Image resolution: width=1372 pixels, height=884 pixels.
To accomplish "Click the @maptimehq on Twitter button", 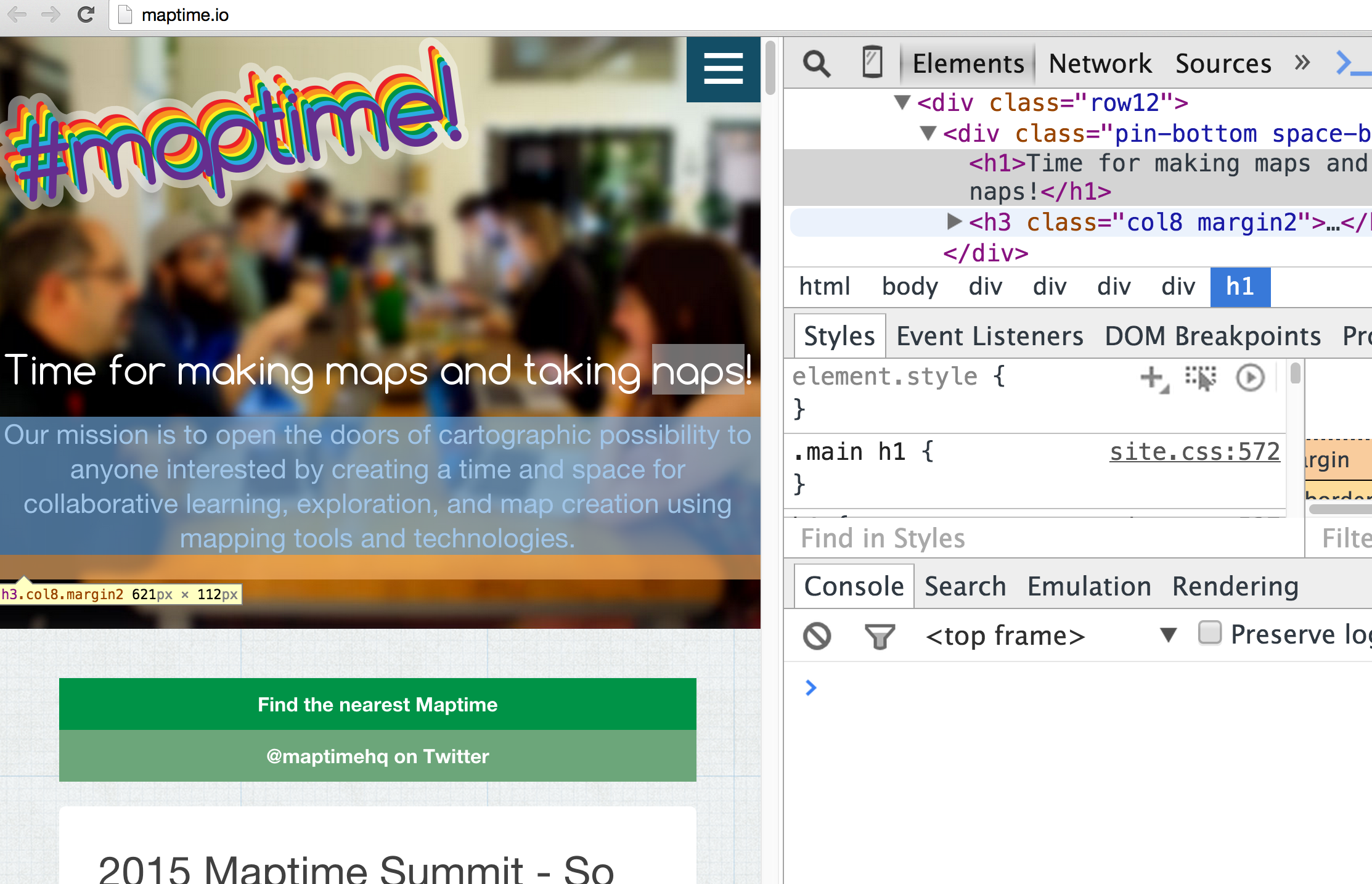I will click(x=377, y=756).
